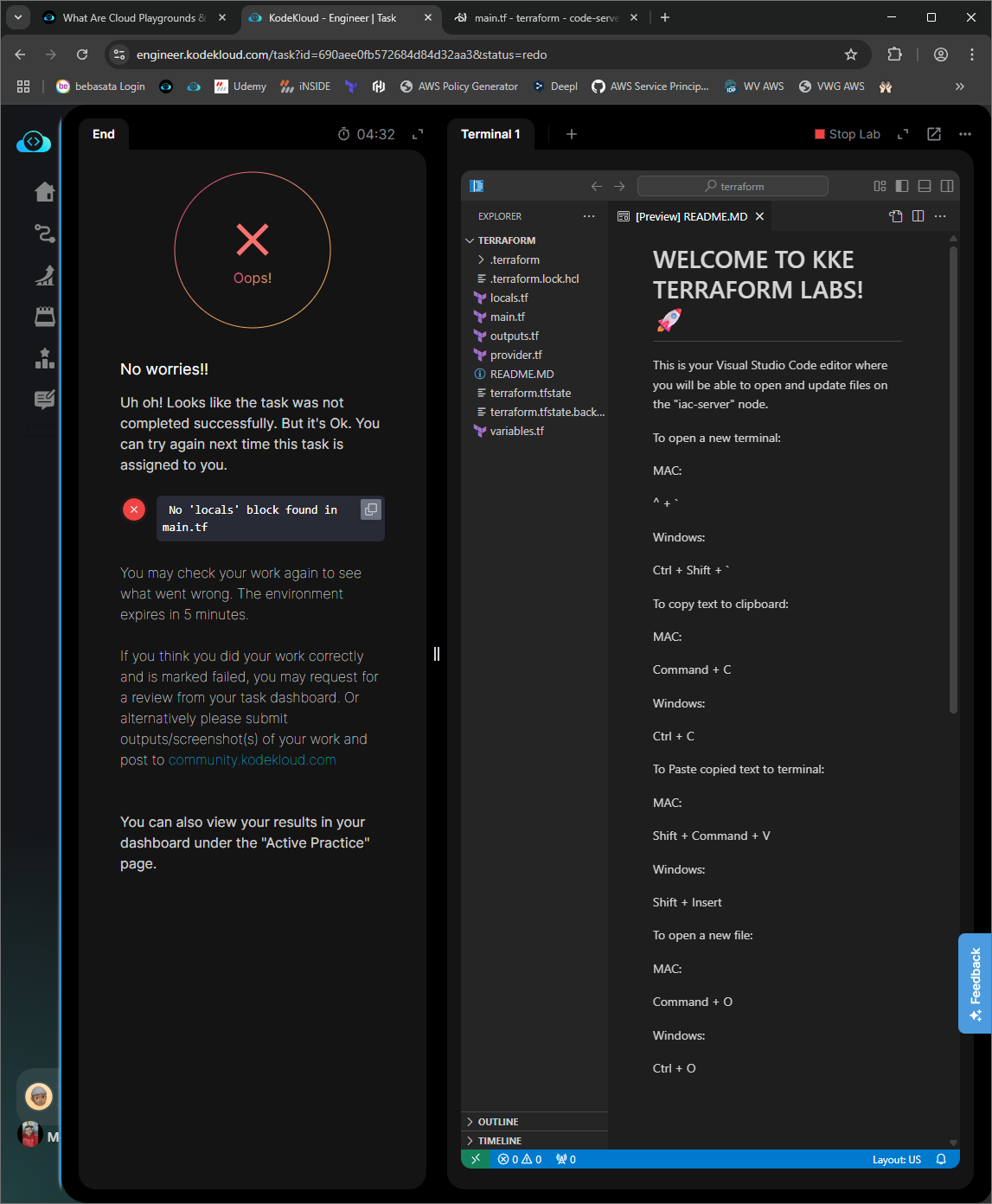Open the browser extensions puzzle icon
This screenshot has width=992, height=1204.
[895, 54]
